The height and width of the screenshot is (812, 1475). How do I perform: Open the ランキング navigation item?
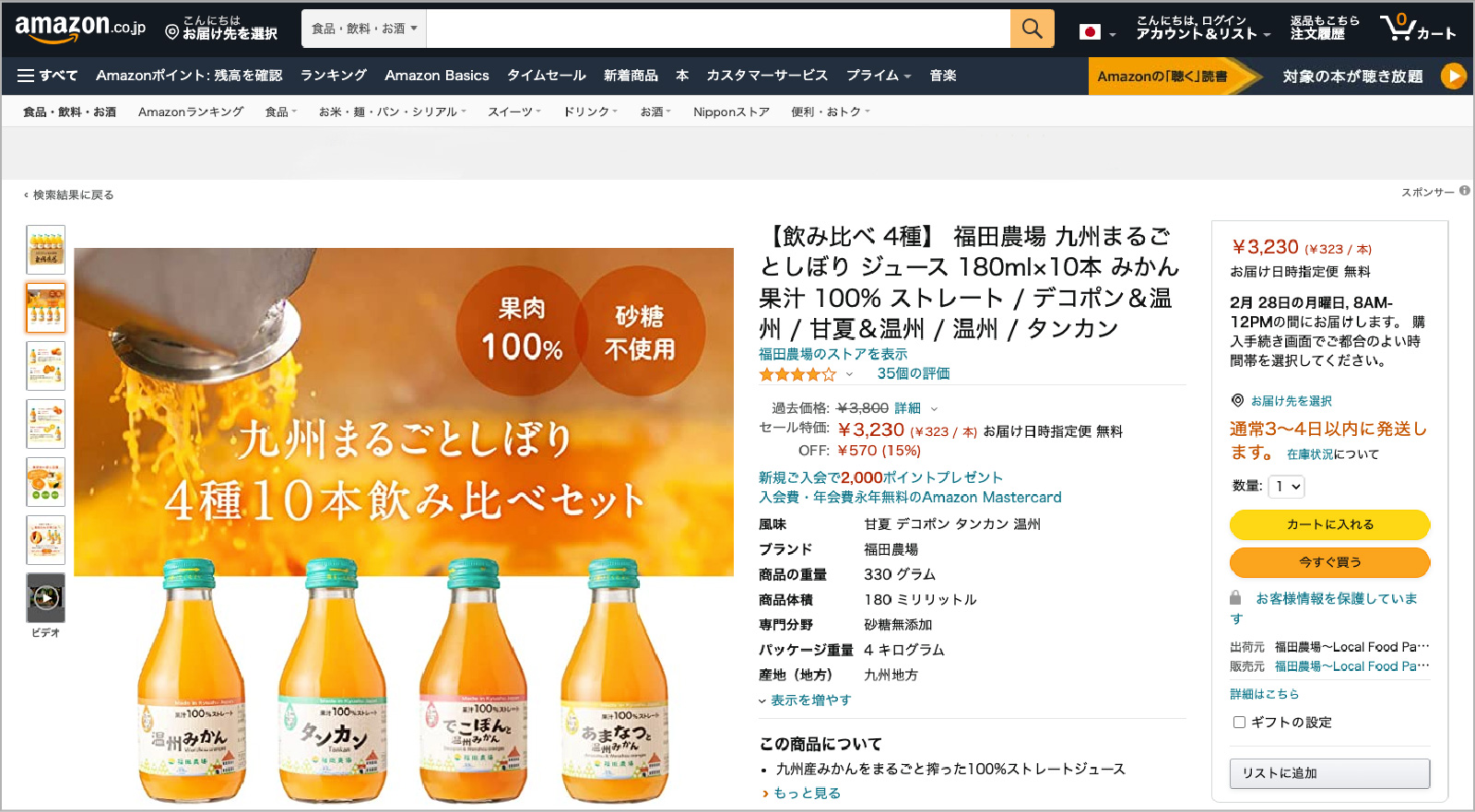tap(333, 76)
